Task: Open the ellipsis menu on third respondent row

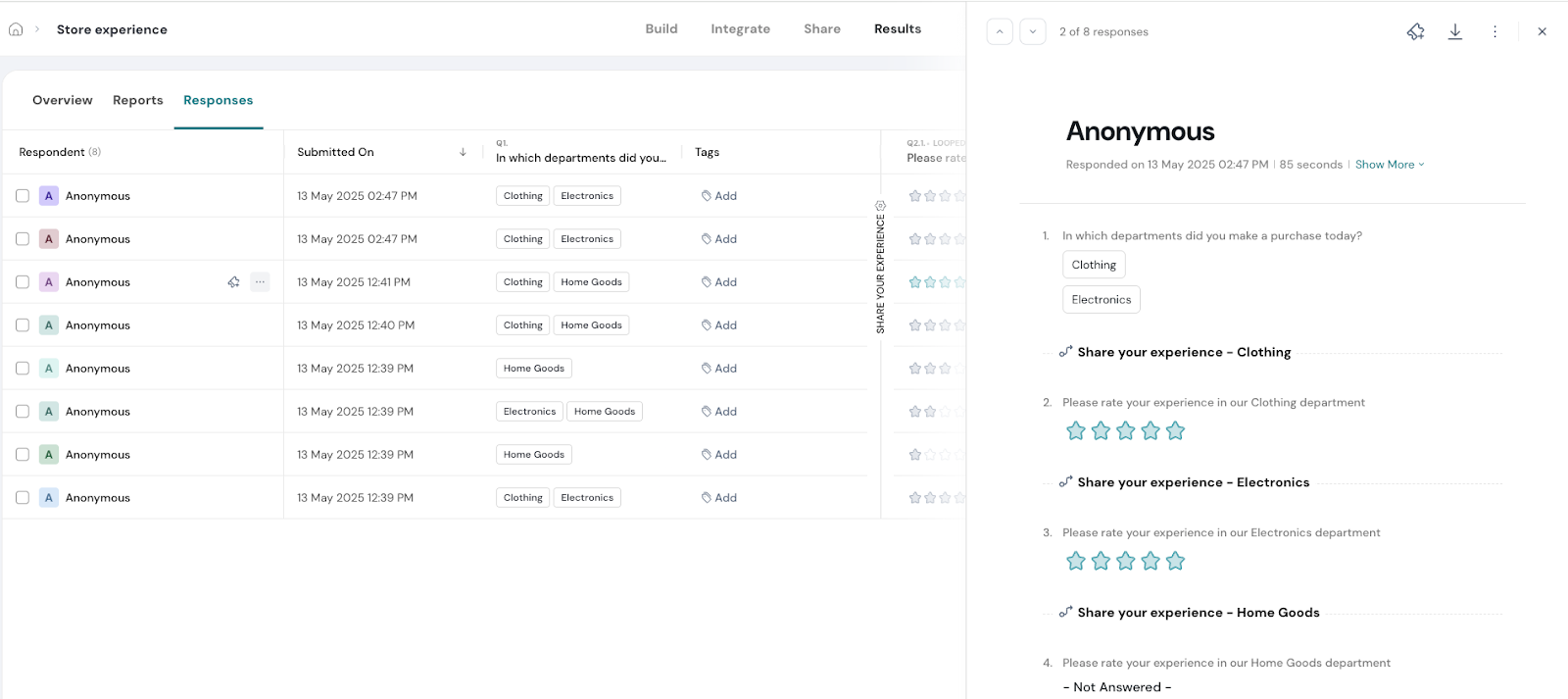Action: coord(260,282)
